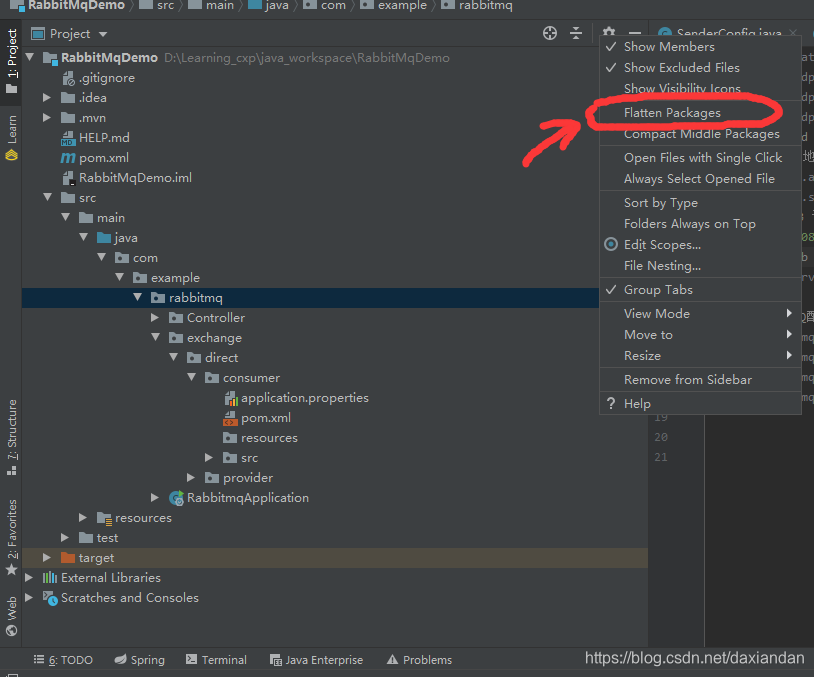Open the Resize submenu
814x677 pixels.
pyautogui.click(x=700, y=356)
